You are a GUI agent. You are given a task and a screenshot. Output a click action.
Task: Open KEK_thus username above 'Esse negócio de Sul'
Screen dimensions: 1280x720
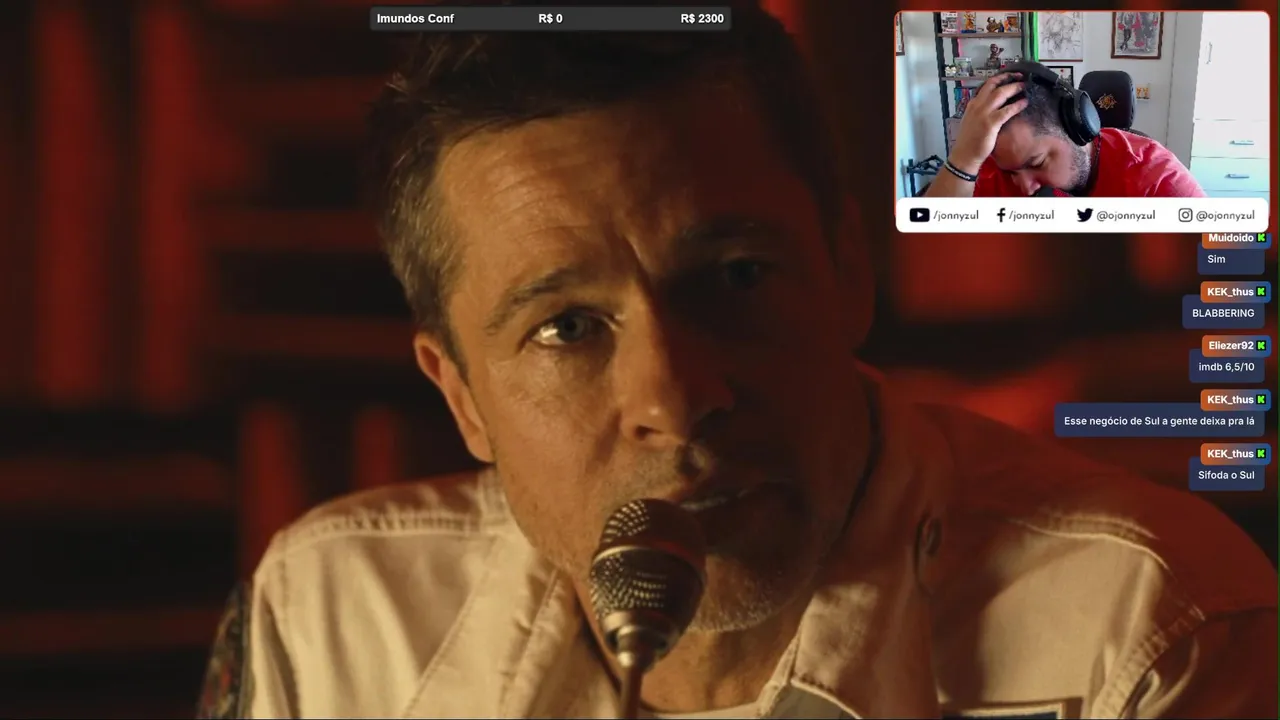tap(1230, 400)
